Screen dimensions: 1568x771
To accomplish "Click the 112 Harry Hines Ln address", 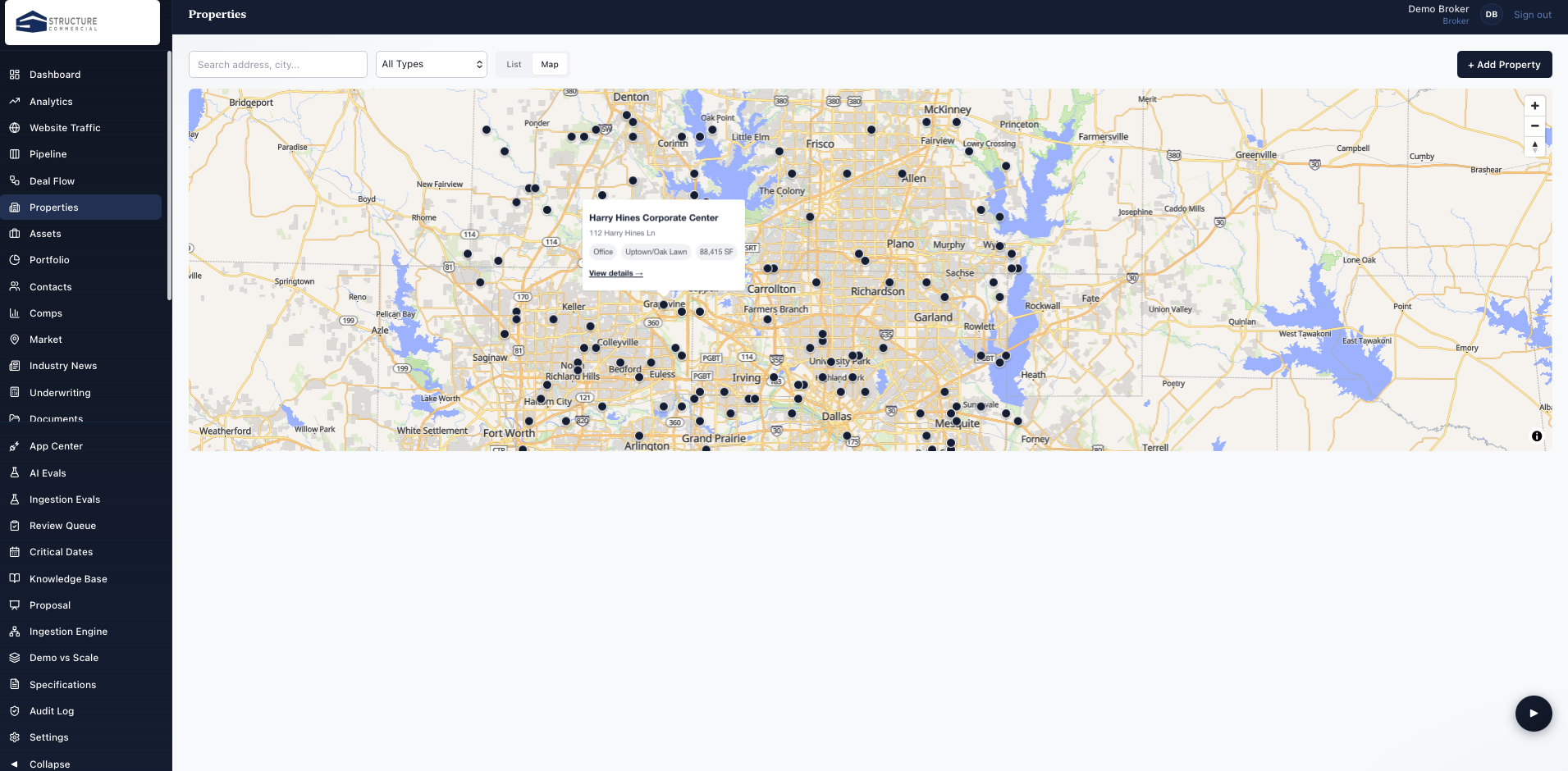I will (622, 233).
